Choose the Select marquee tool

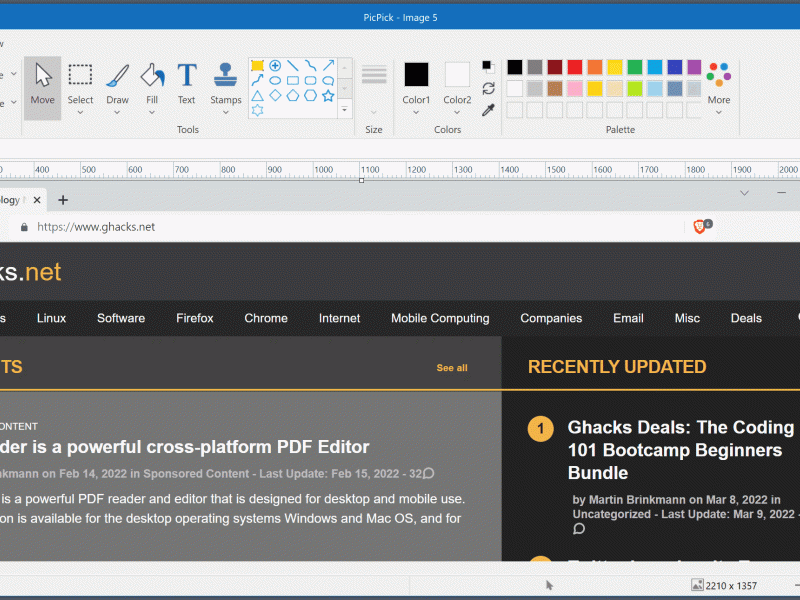coord(80,83)
